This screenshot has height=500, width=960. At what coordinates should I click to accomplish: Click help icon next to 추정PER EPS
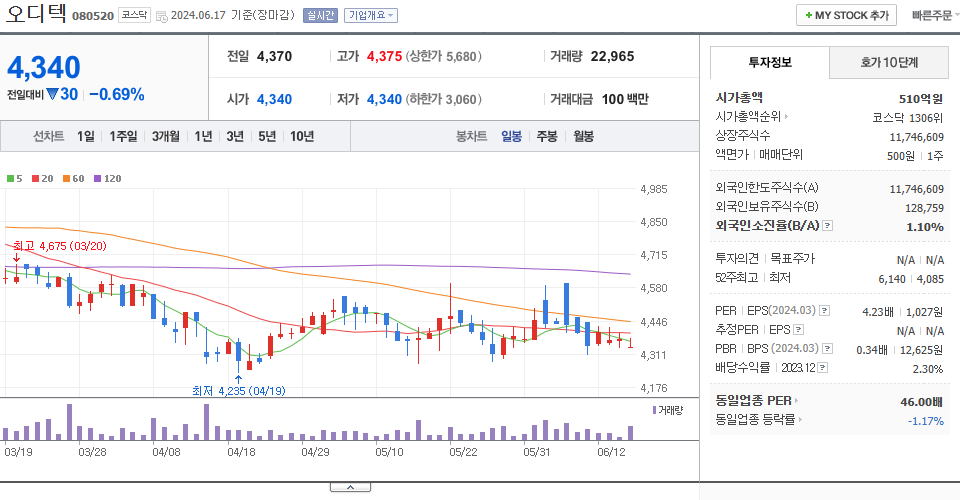click(798, 330)
